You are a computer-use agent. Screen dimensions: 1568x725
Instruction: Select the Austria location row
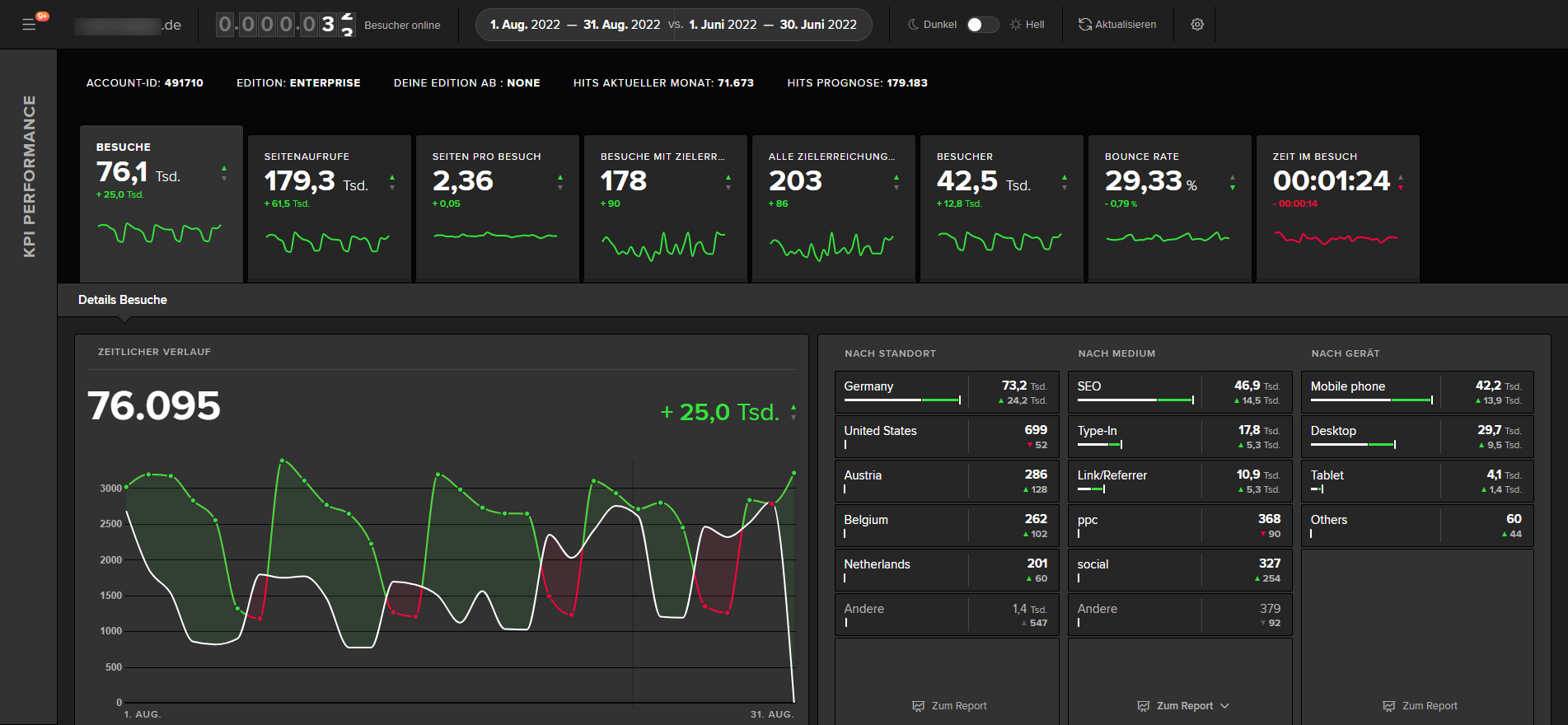(947, 481)
